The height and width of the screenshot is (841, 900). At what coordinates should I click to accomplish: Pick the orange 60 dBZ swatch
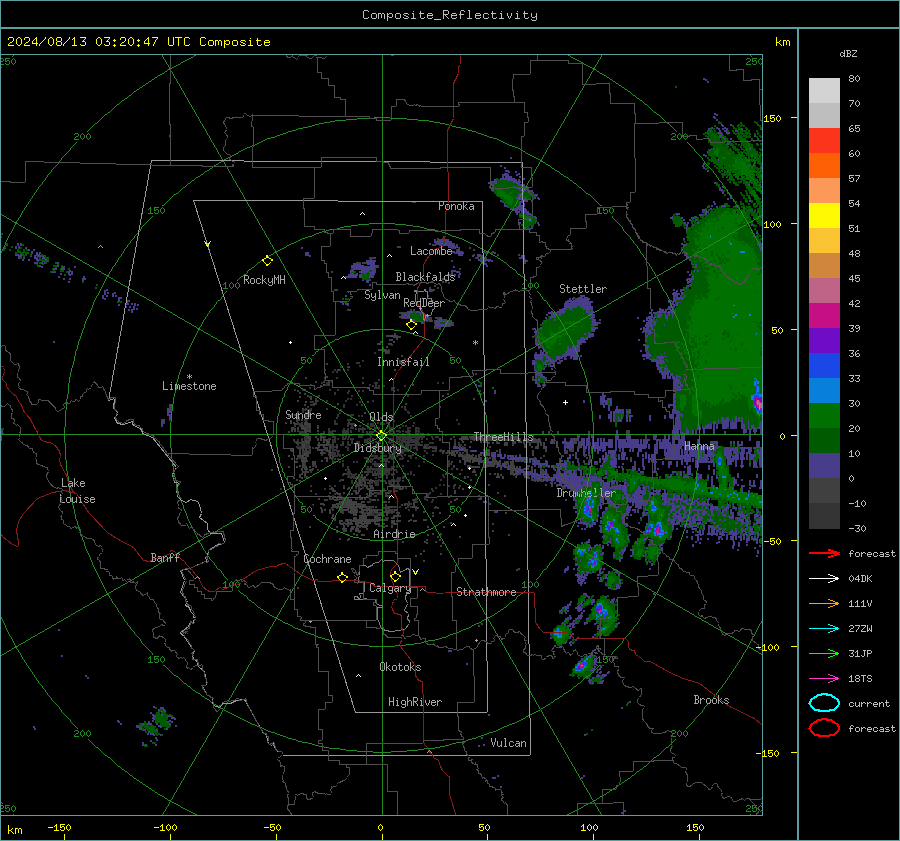[x=824, y=166]
